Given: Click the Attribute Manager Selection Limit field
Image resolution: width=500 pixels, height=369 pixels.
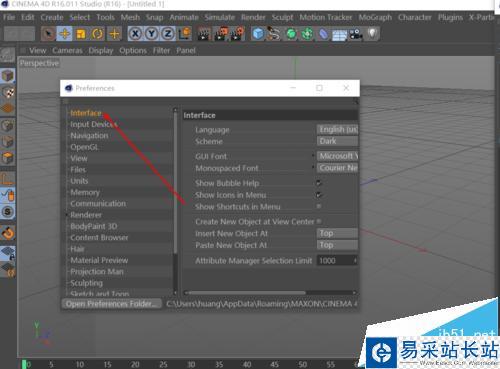Looking at the screenshot, I should (337, 261).
